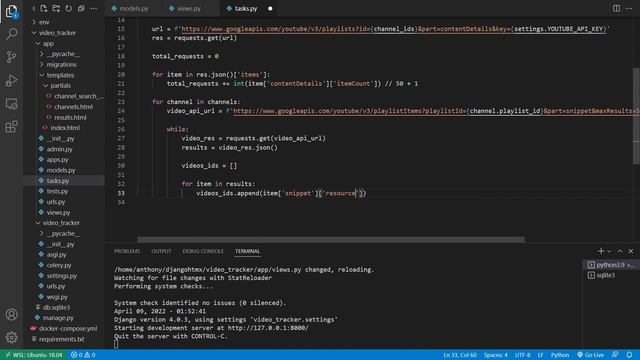
Task: Click WSL: Ubuntu-18.04 remote indicator
Action: 34,355
